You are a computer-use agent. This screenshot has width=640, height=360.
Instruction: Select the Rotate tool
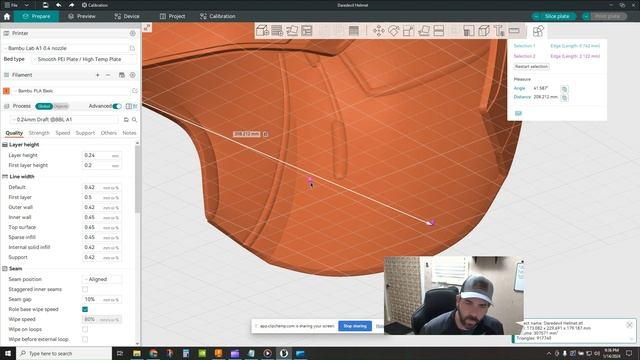(x=393, y=31)
